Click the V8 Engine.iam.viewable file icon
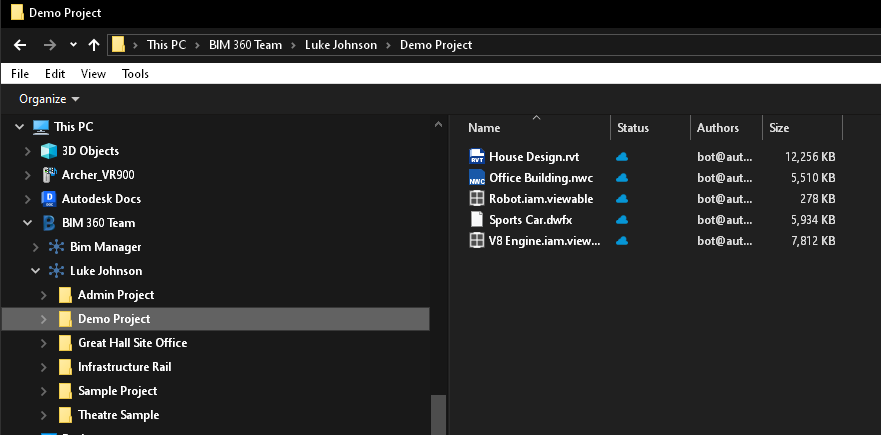This screenshot has width=881, height=435. [x=476, y=241]
